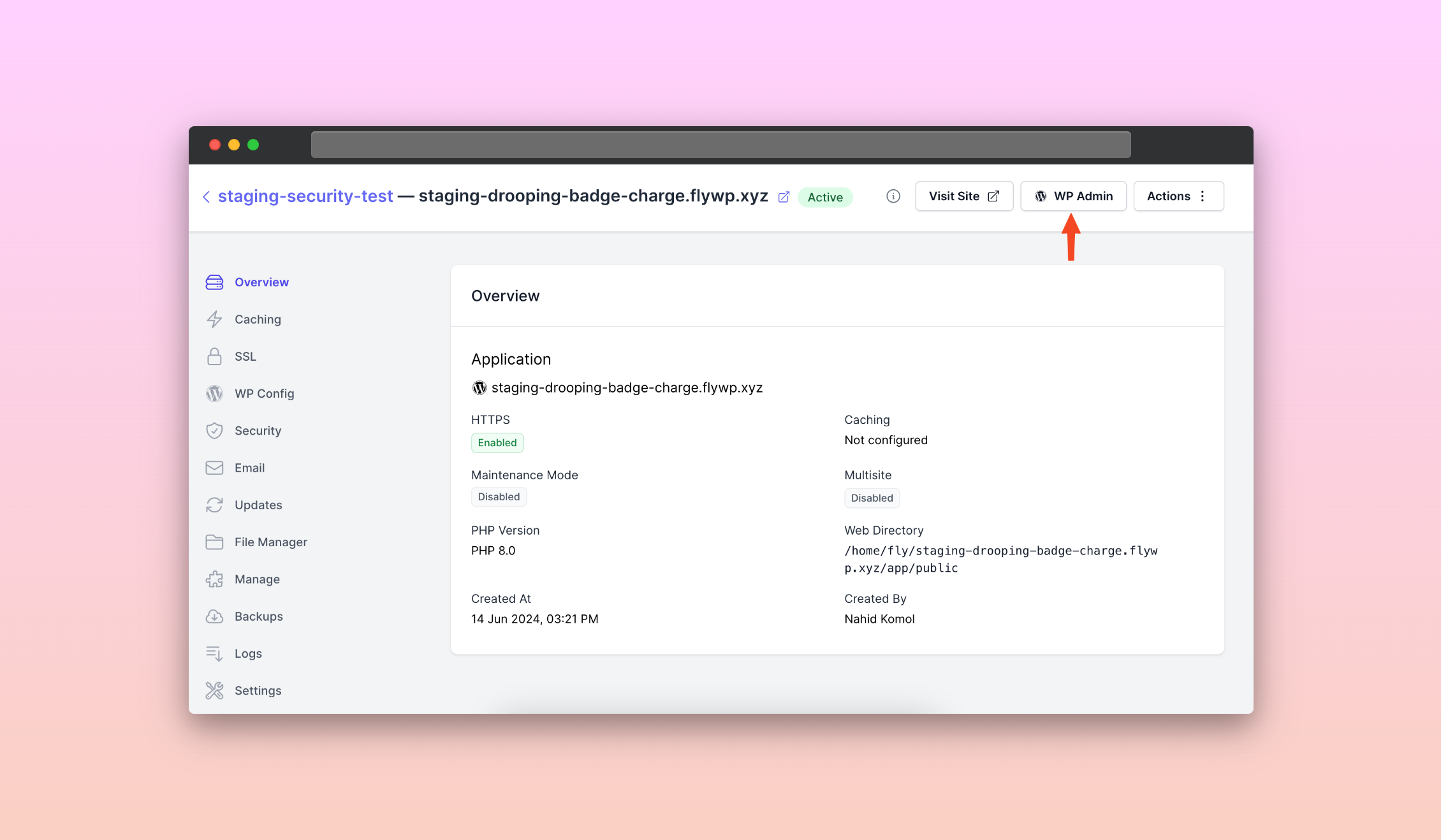Click the Email sidebar icon
The height and width of the screenshot is (840, 1441).
click(x=214, y=467)
